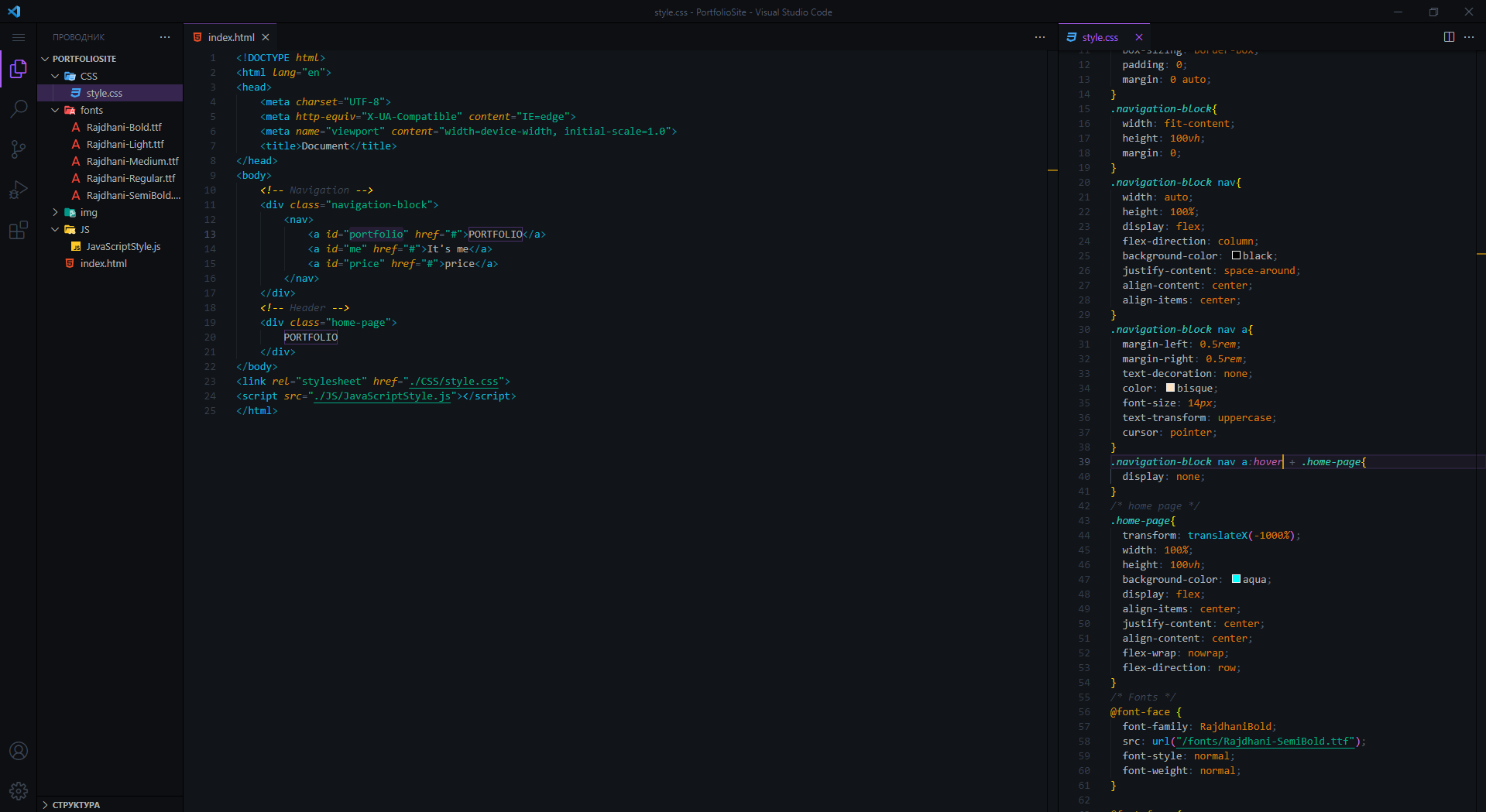Open the Source Control view
This screenshot has height=812, width=1486.
click(x=19, y=149)
